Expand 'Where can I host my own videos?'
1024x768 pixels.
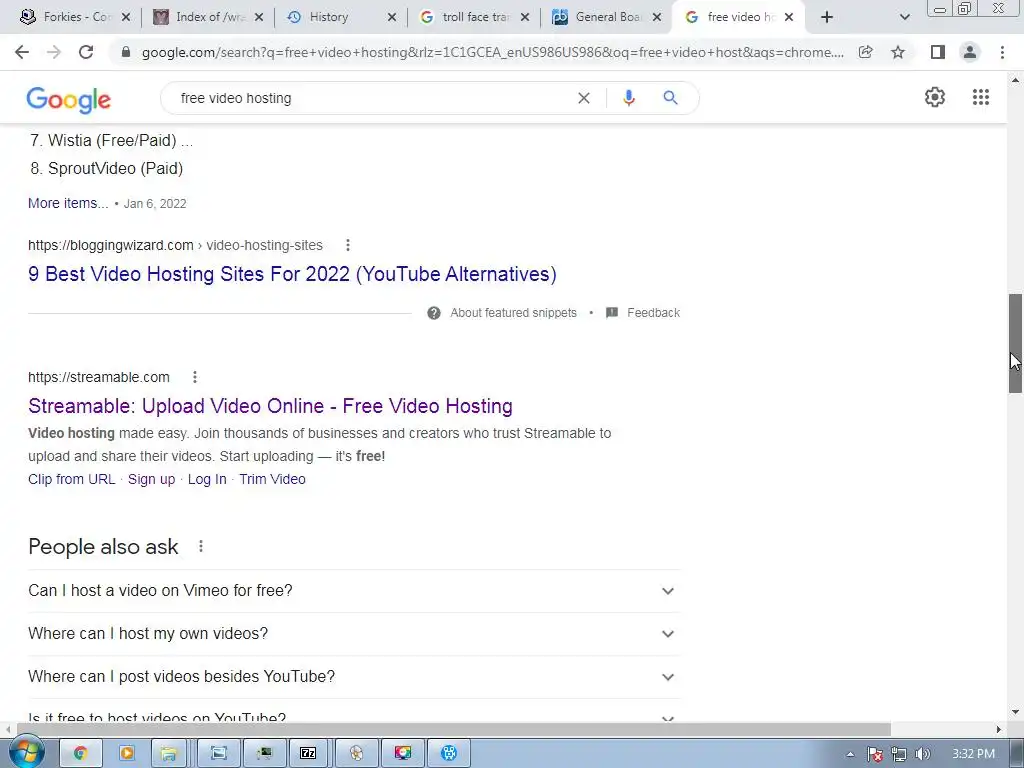click(x=354, y=633)
